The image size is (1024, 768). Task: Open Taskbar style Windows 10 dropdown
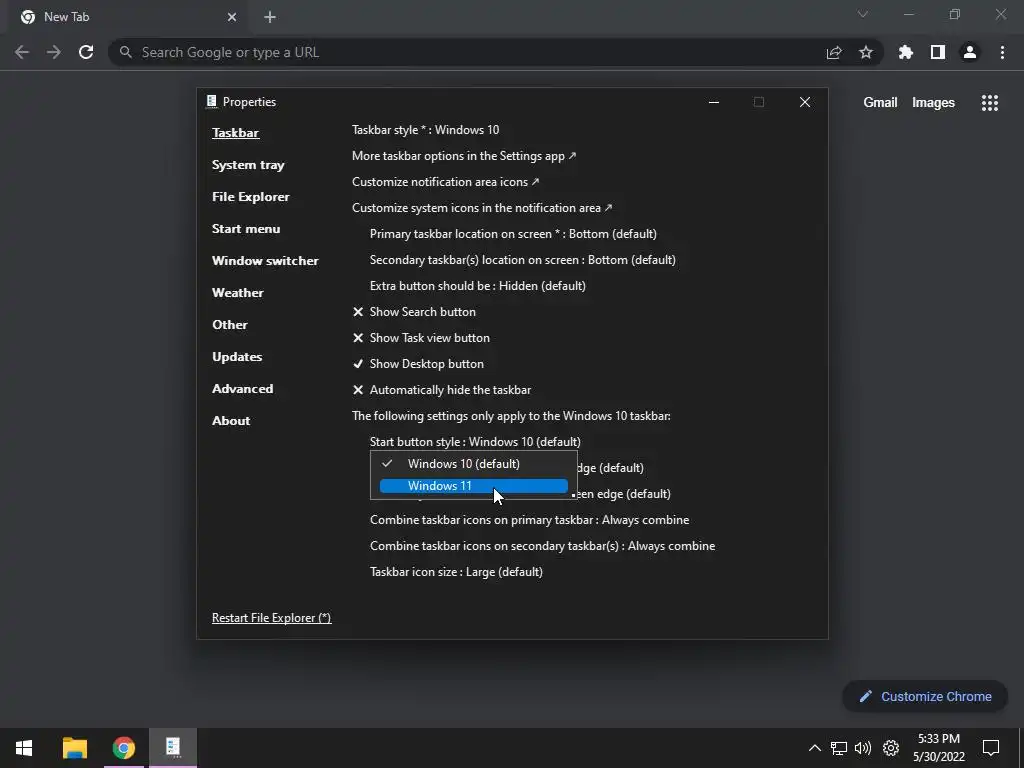coord(426,130)
